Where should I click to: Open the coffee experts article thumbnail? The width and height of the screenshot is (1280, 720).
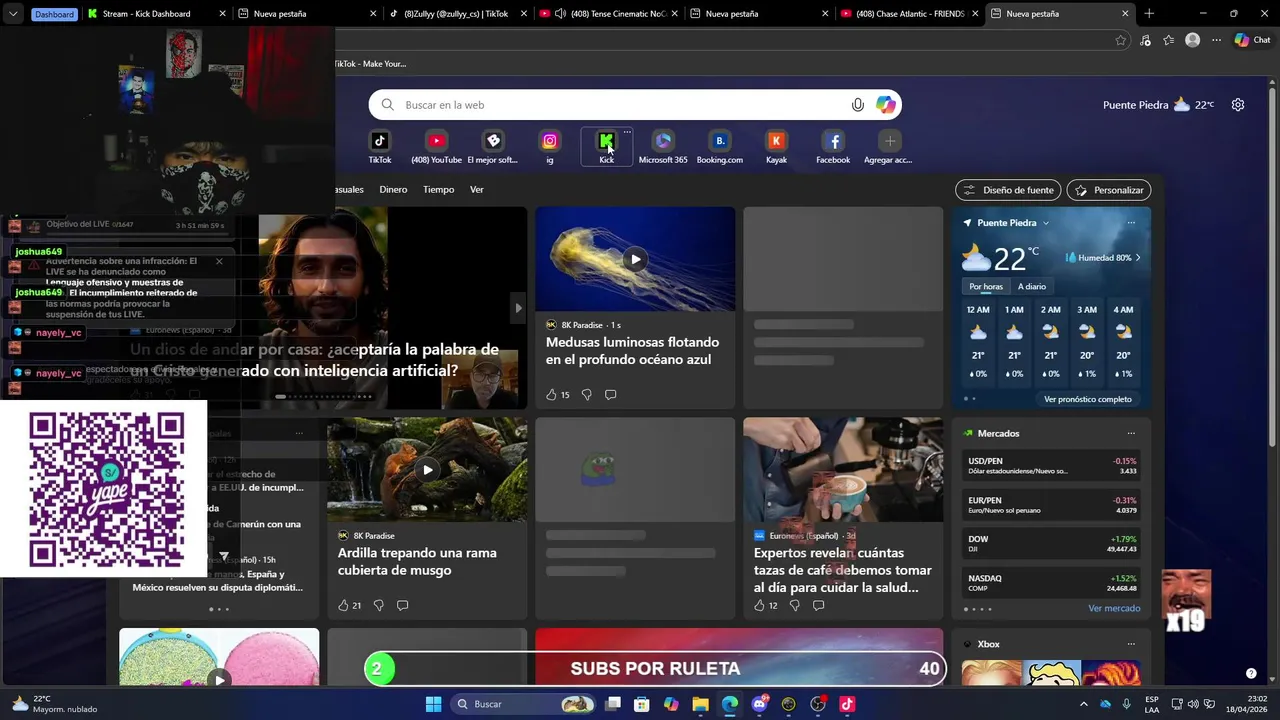click(843, 469)
